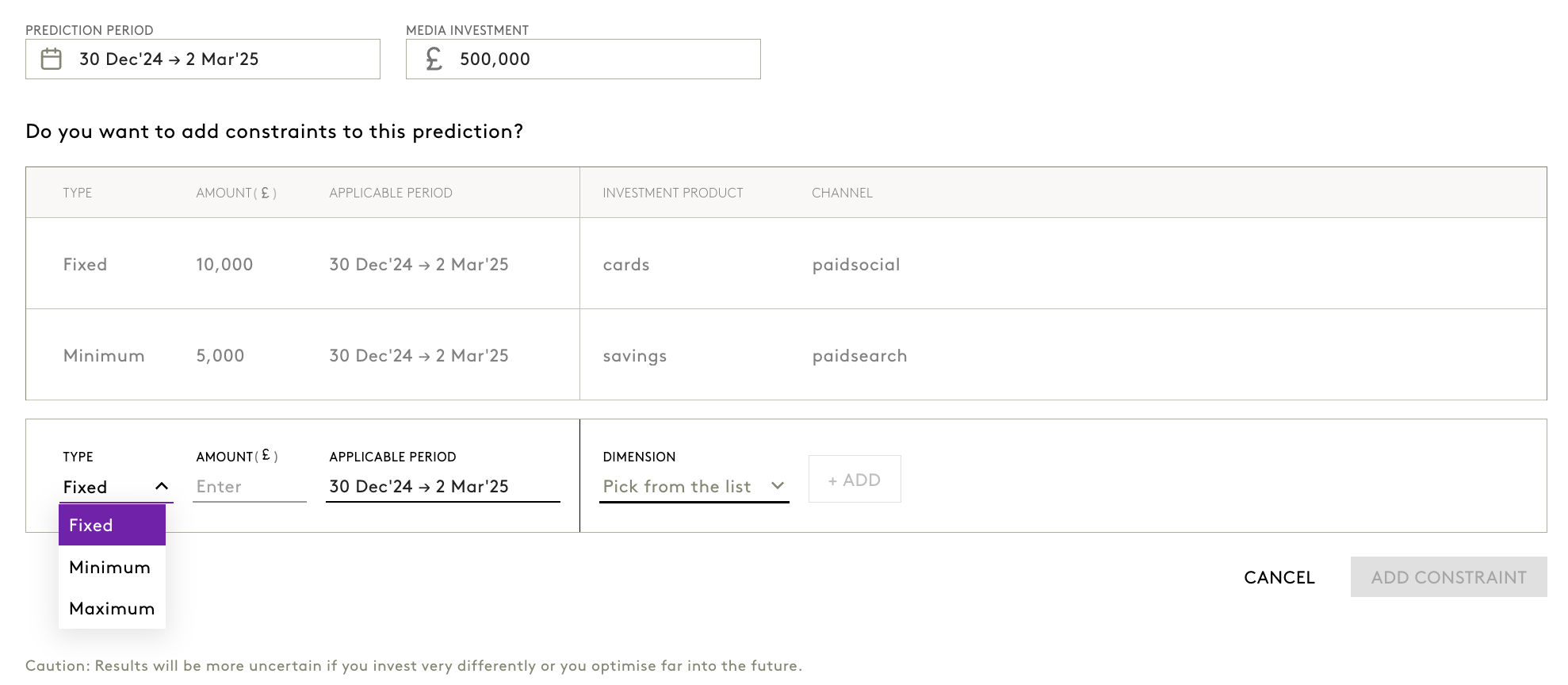
Task: Open the 'Pick from the list' dropdown
Action: pos(677,486)
